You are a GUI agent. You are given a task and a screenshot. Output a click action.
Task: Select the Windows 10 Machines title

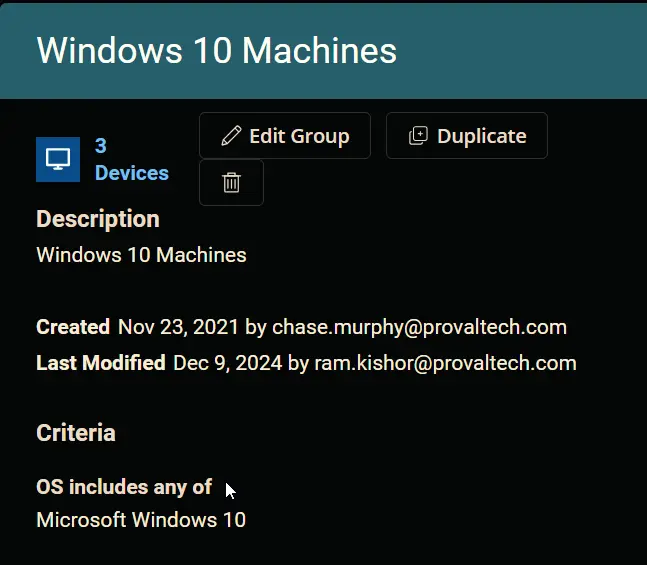click(x=217, y=50)
